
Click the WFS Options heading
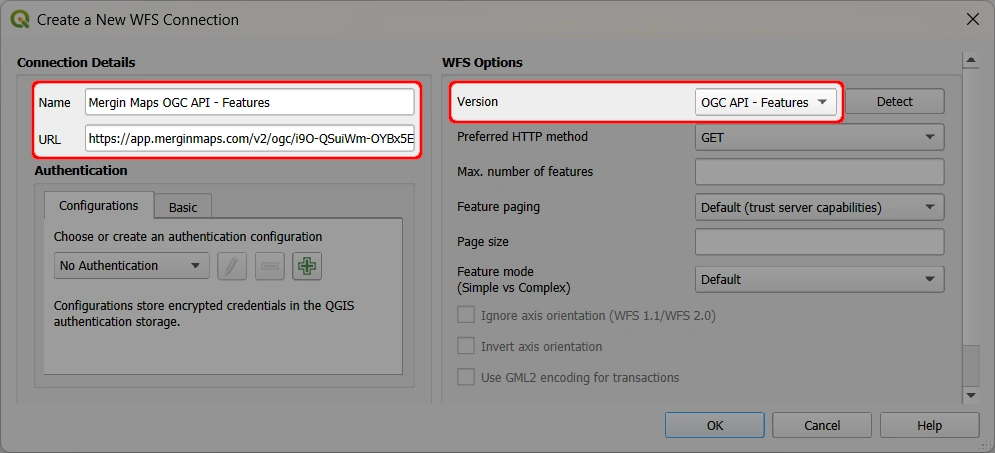[x=482, y=62]
